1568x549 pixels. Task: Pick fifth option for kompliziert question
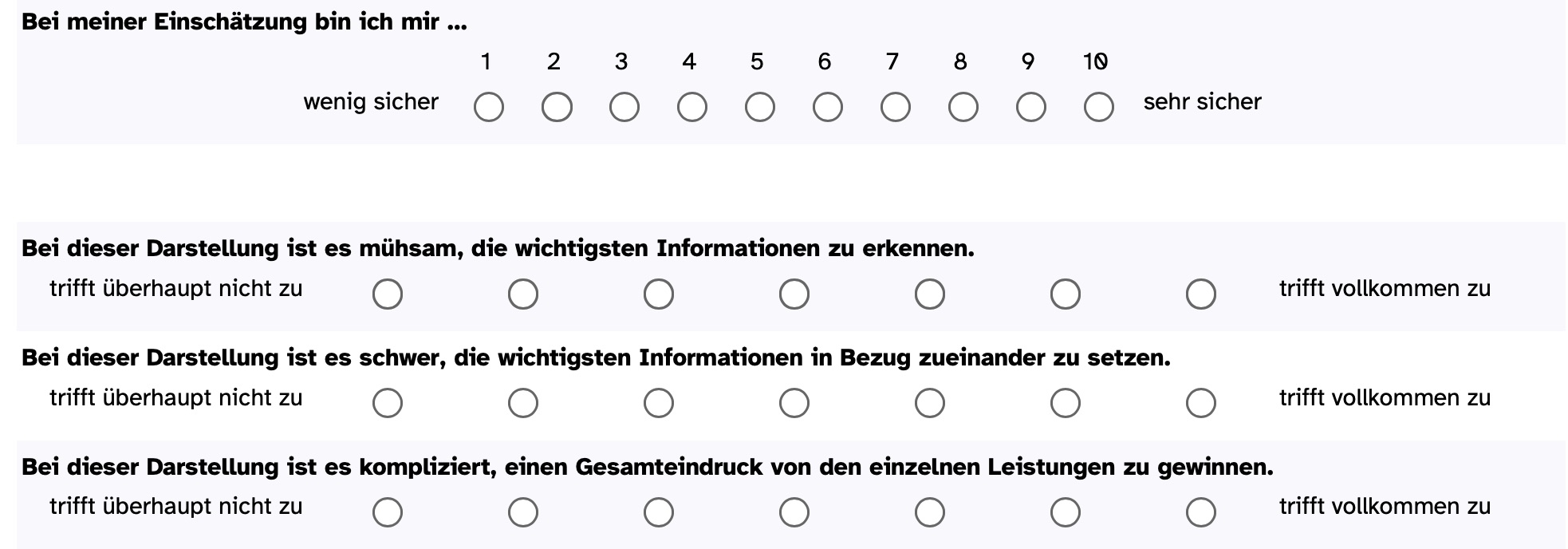click(929, 511)
